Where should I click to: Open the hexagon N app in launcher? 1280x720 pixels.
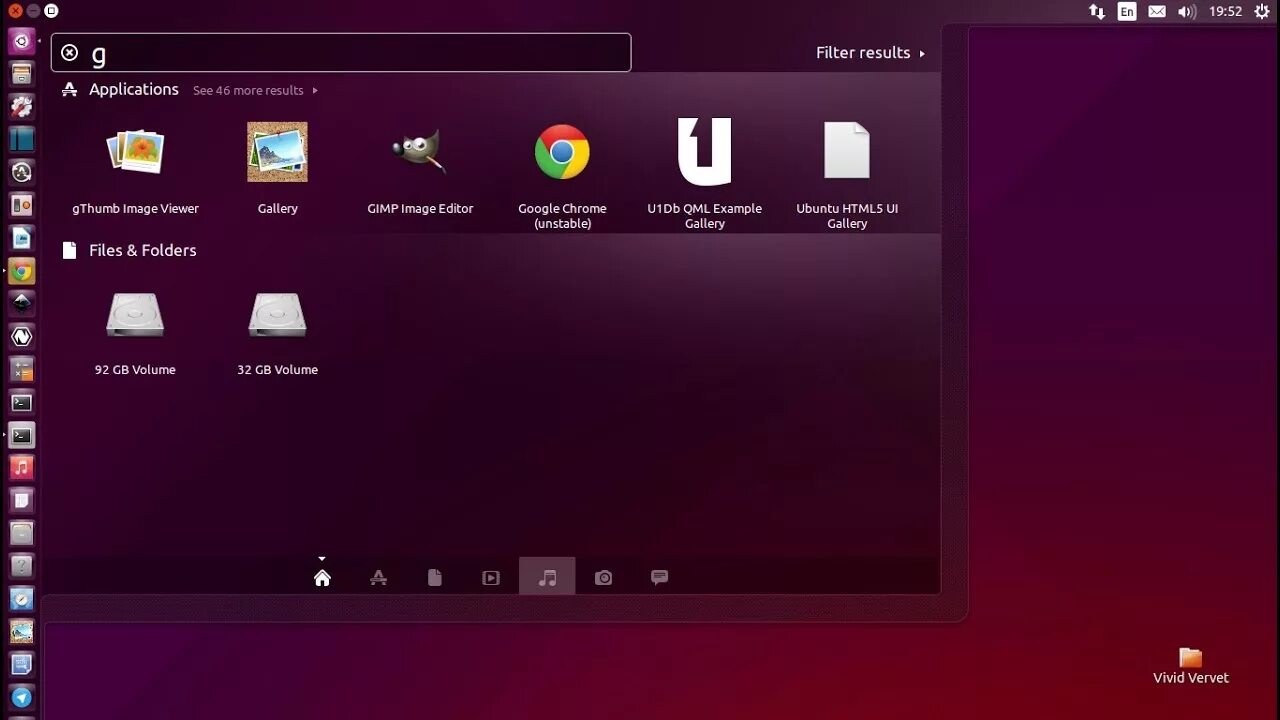click(x=21, y=337)
